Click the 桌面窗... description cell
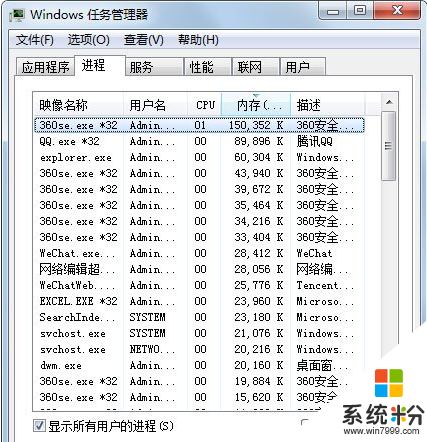This screenshot has width=427, height=442. point(322,365)
